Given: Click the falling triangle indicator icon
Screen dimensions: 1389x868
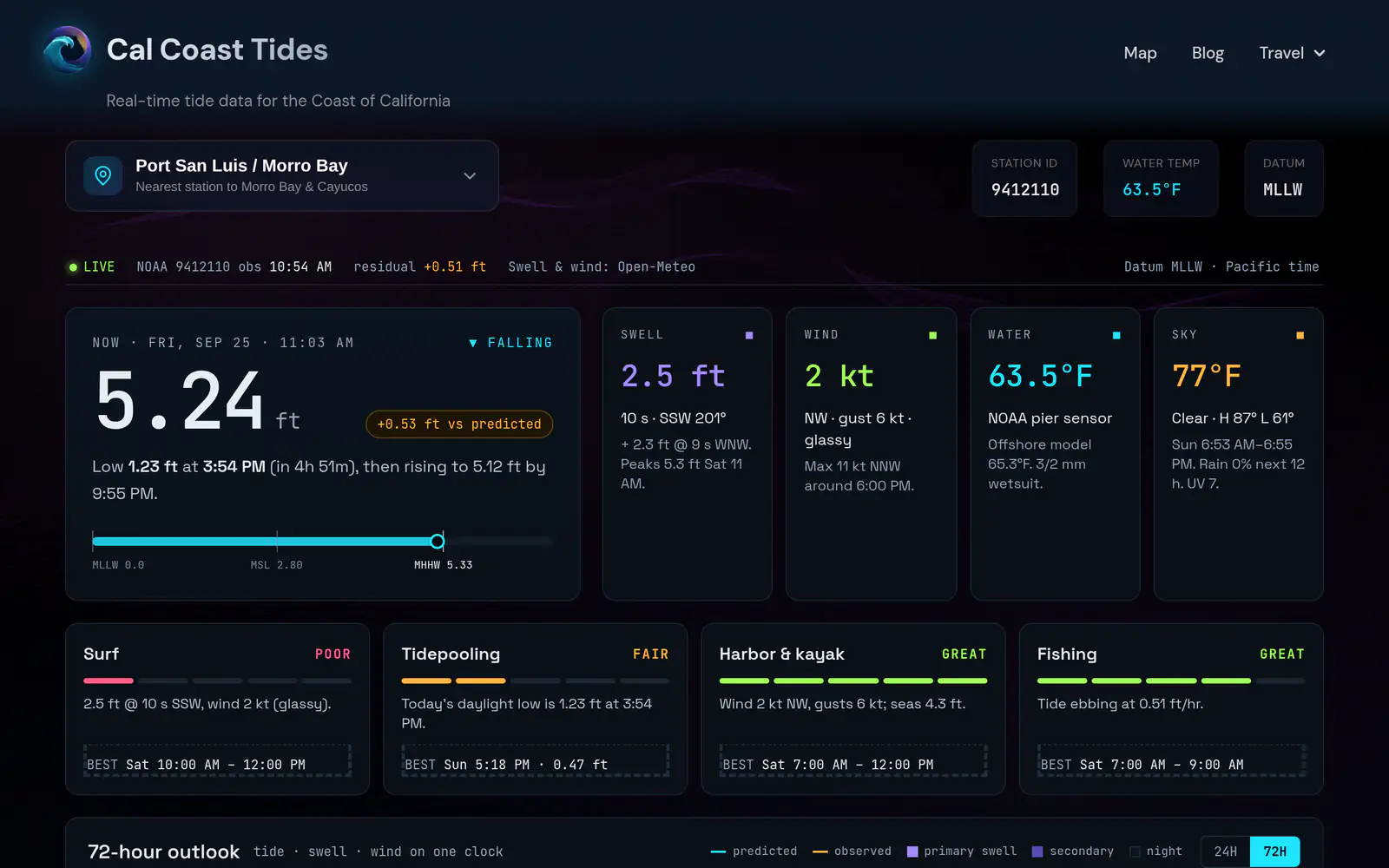Looking at the screenshot, I should [x=473, y=343].
